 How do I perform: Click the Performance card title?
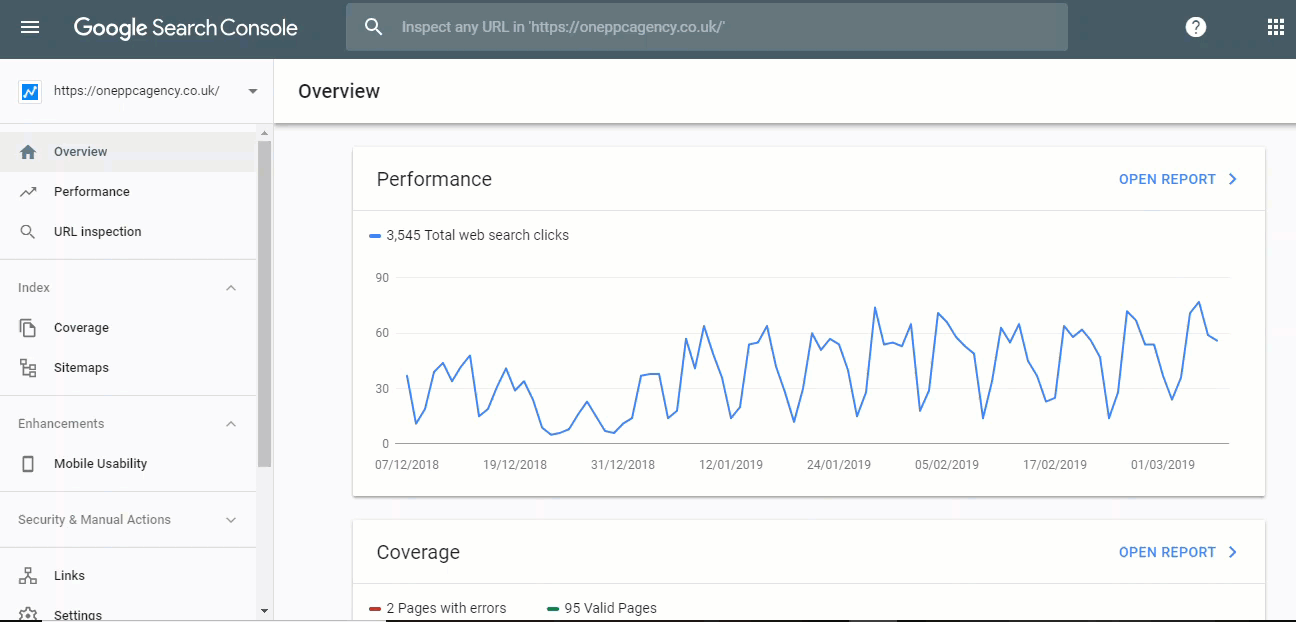(x=434, y=179)
